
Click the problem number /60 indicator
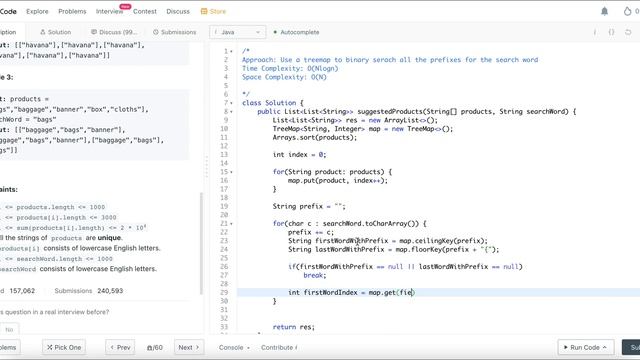[x=155, y=347]
